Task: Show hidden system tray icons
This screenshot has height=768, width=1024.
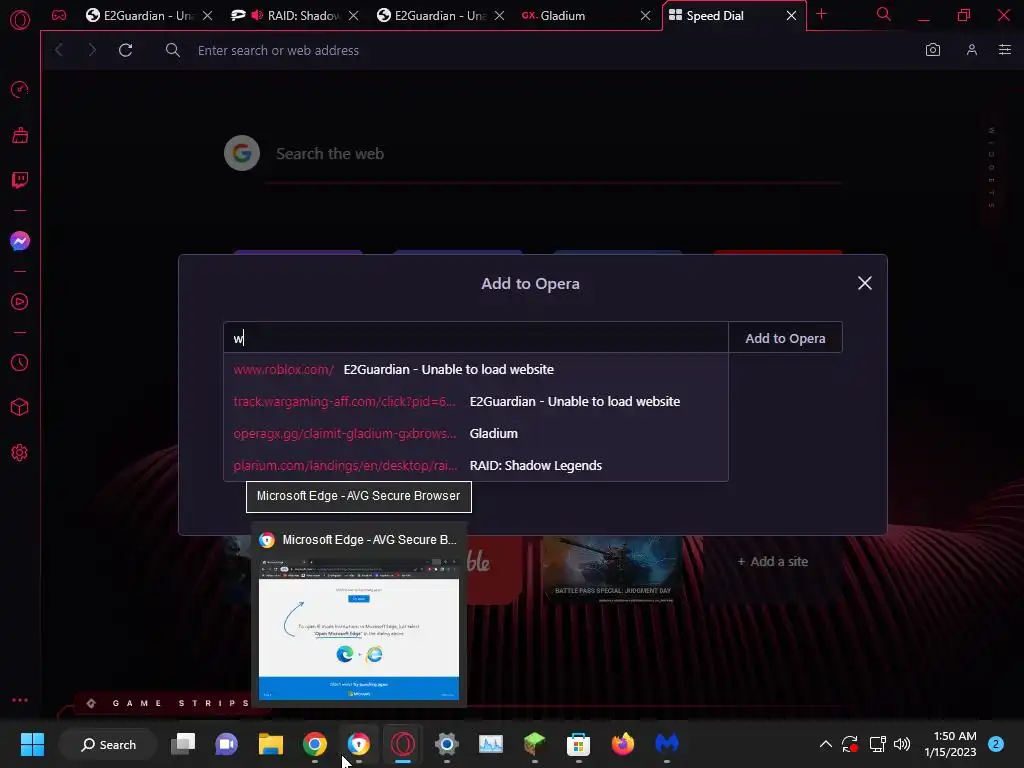Action: [x=825, y=744]
